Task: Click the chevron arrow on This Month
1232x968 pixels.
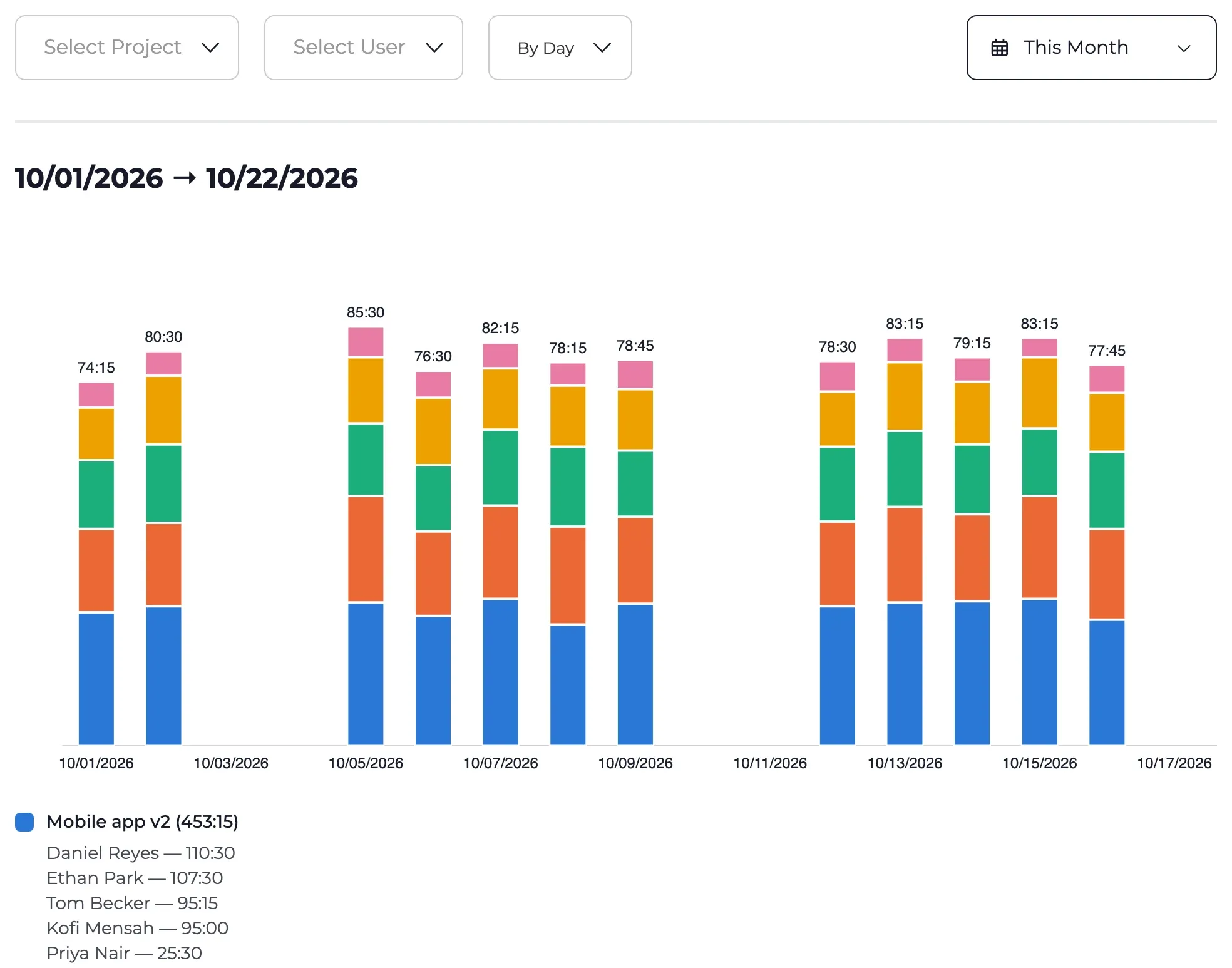Action: (1184, 48)
